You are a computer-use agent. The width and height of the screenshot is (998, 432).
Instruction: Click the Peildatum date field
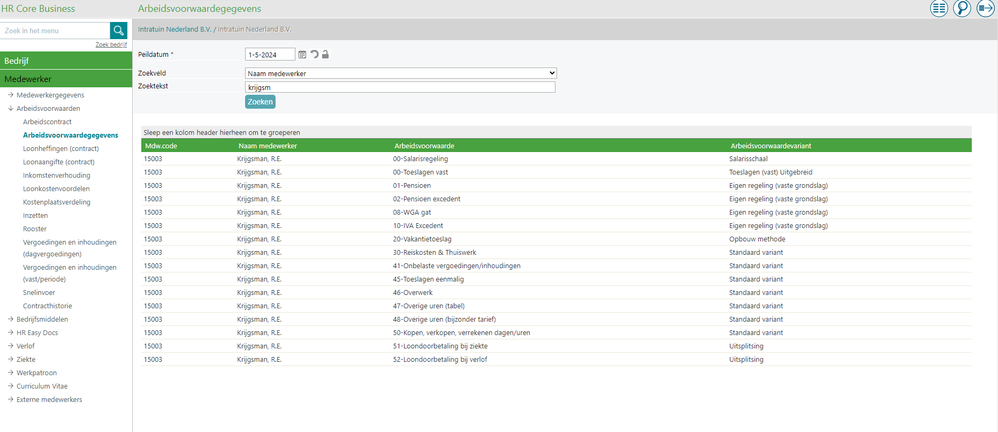tap(270, 55)
